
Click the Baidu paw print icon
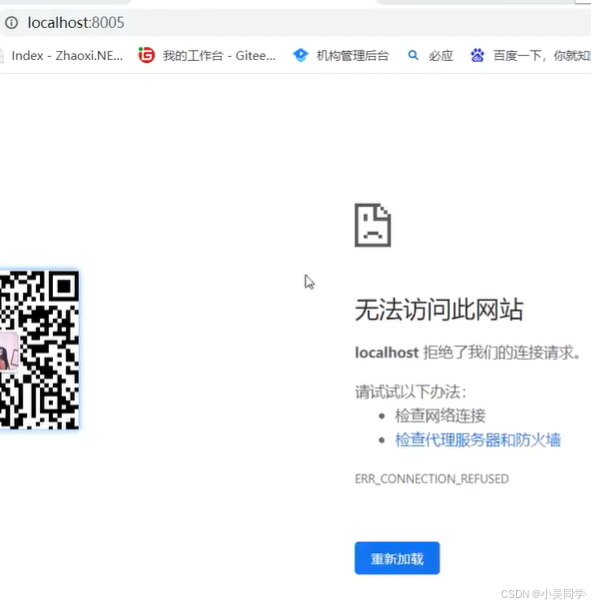pos(477,56)
